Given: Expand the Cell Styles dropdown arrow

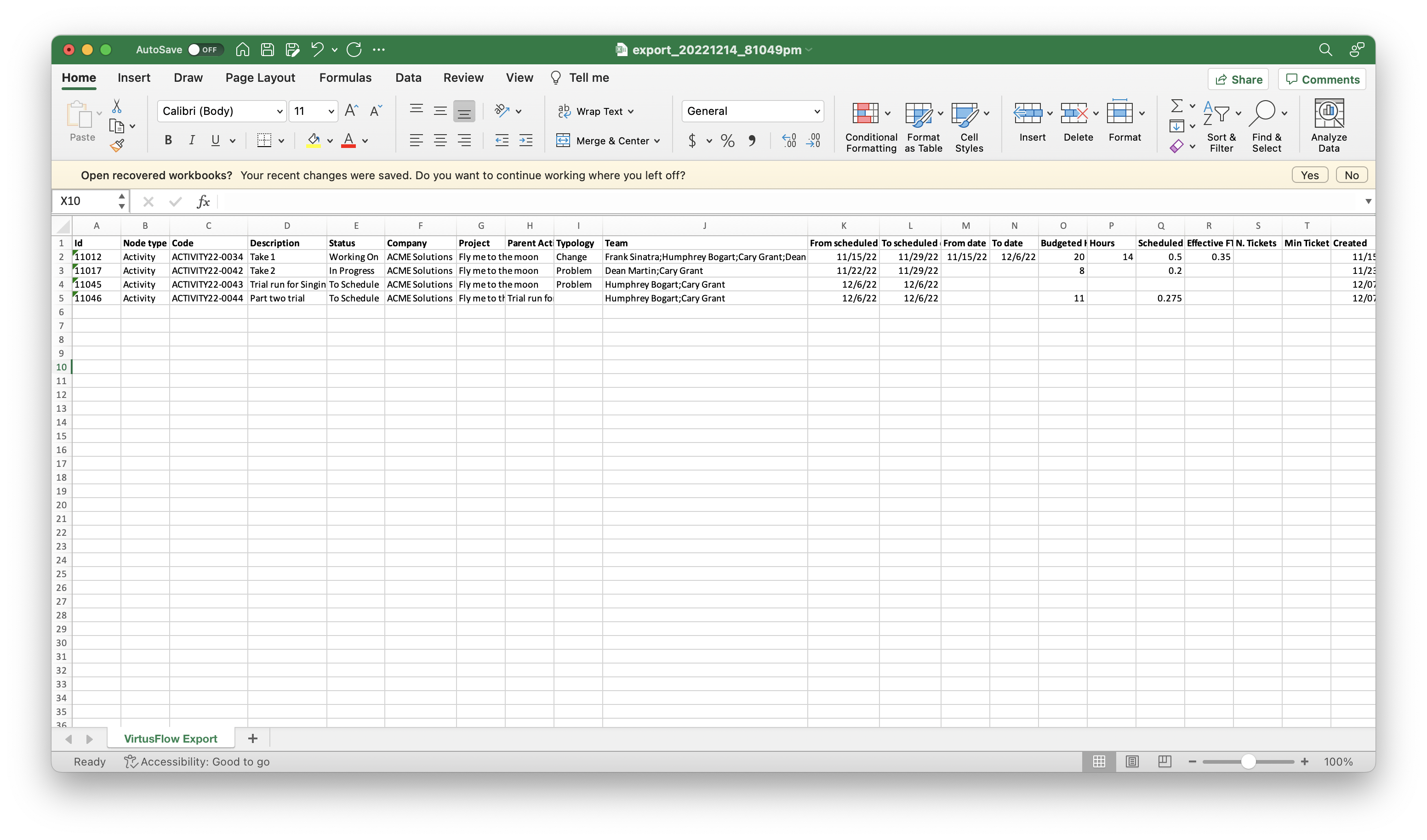Looking at the screenshot, I should [987, 113].
